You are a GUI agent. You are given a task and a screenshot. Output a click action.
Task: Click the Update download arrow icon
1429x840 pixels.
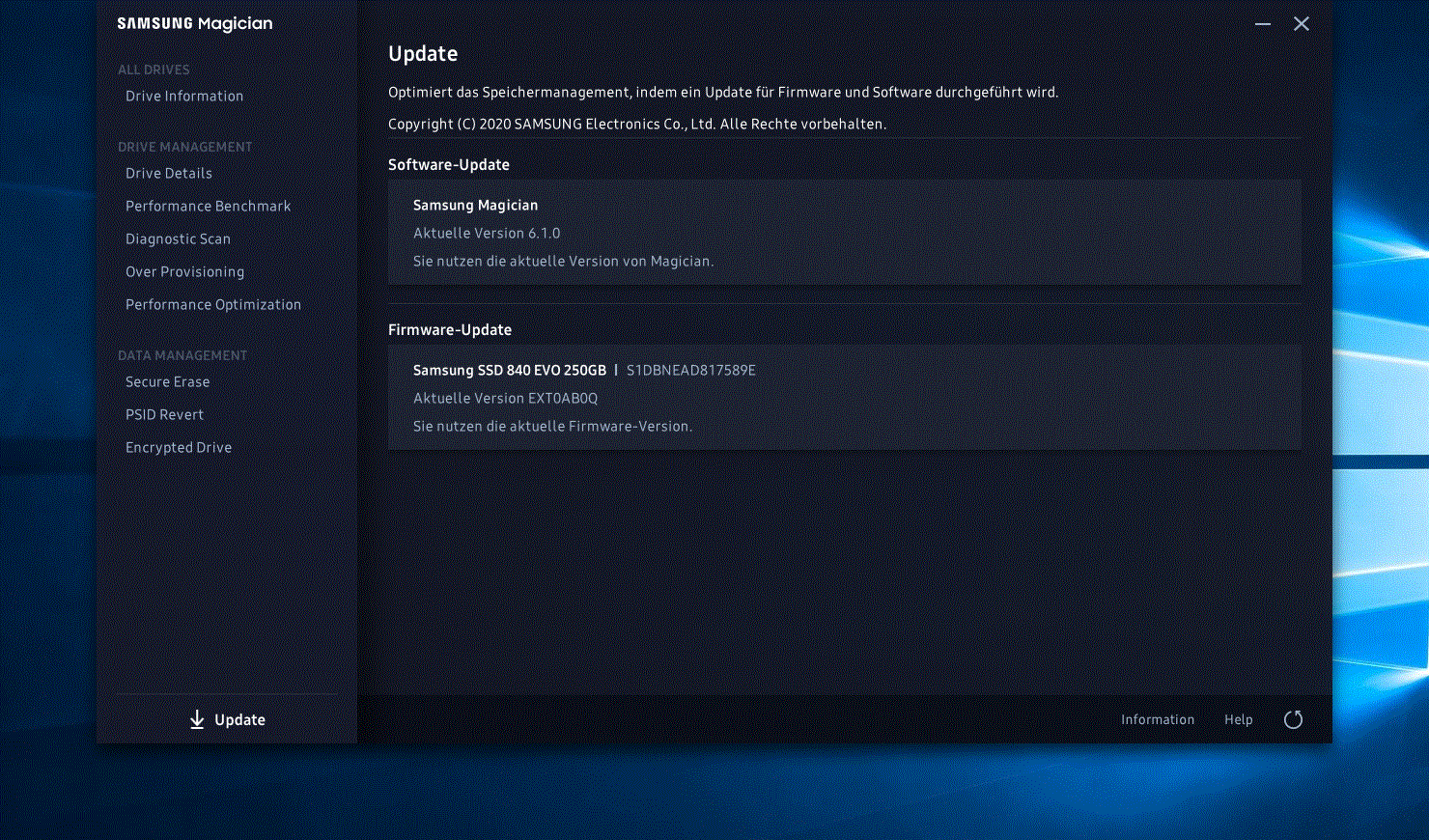197,720
